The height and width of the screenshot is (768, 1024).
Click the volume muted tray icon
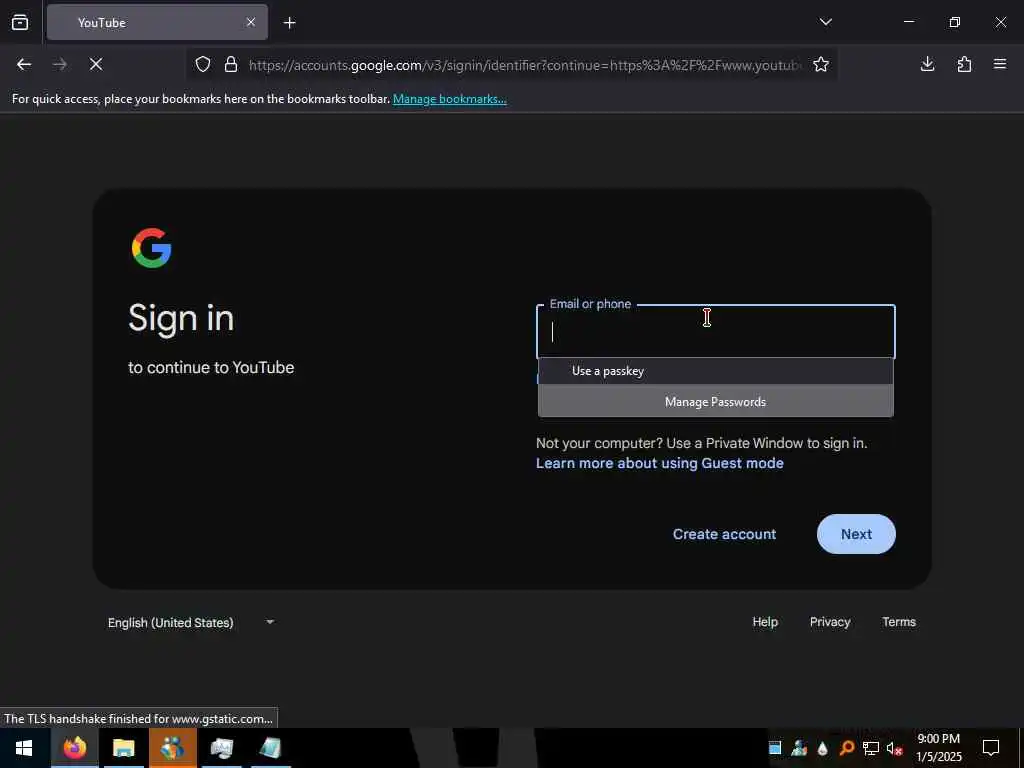point(894,748)
